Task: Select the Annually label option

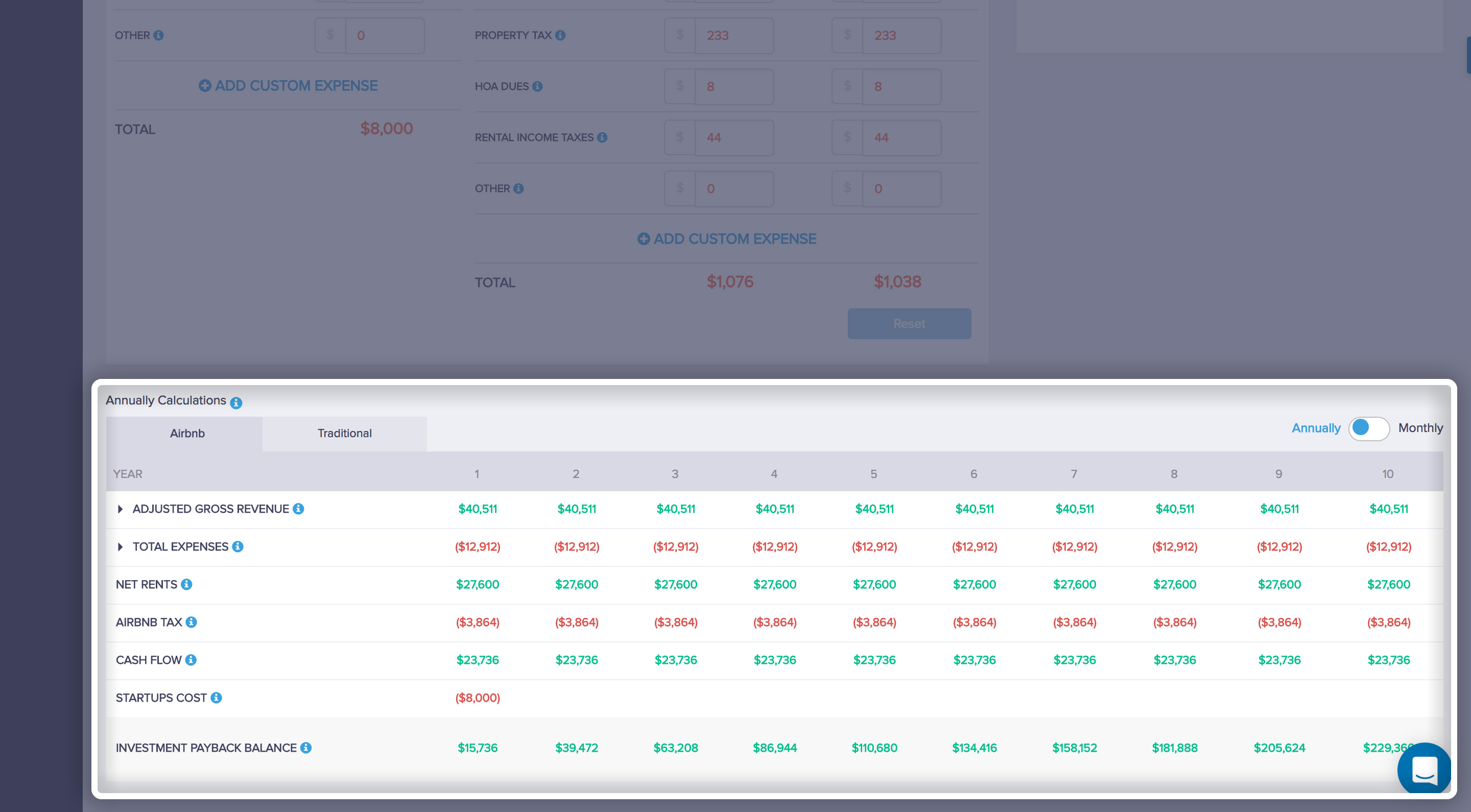Action: (x=1315, y=427)
